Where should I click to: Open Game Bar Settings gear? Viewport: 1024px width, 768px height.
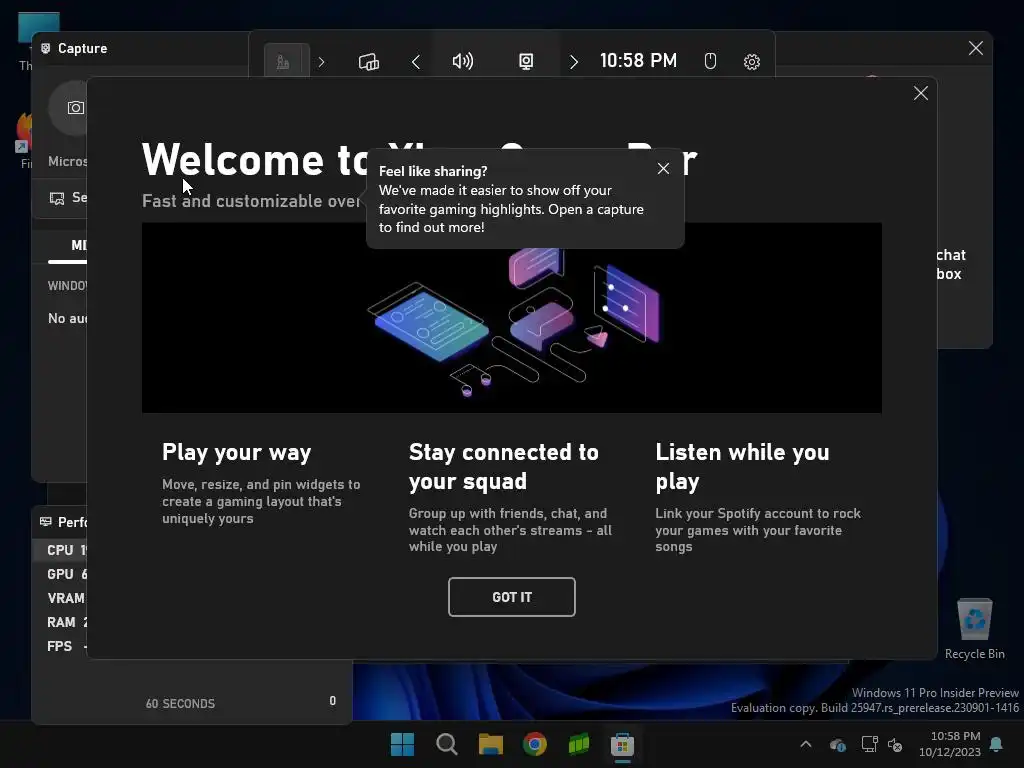pos(752,62)
